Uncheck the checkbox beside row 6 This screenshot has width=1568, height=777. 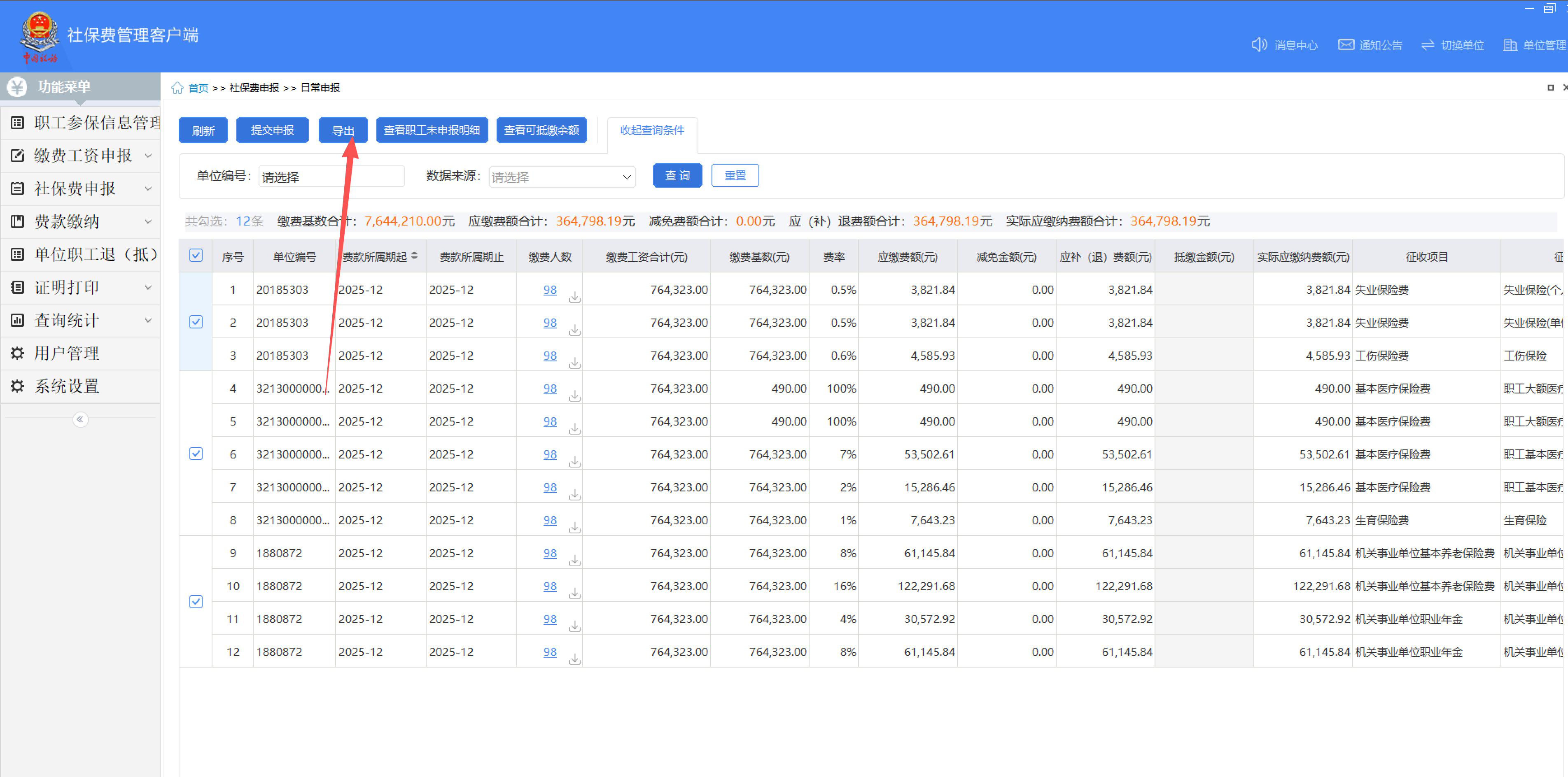(x=196, y=453)
